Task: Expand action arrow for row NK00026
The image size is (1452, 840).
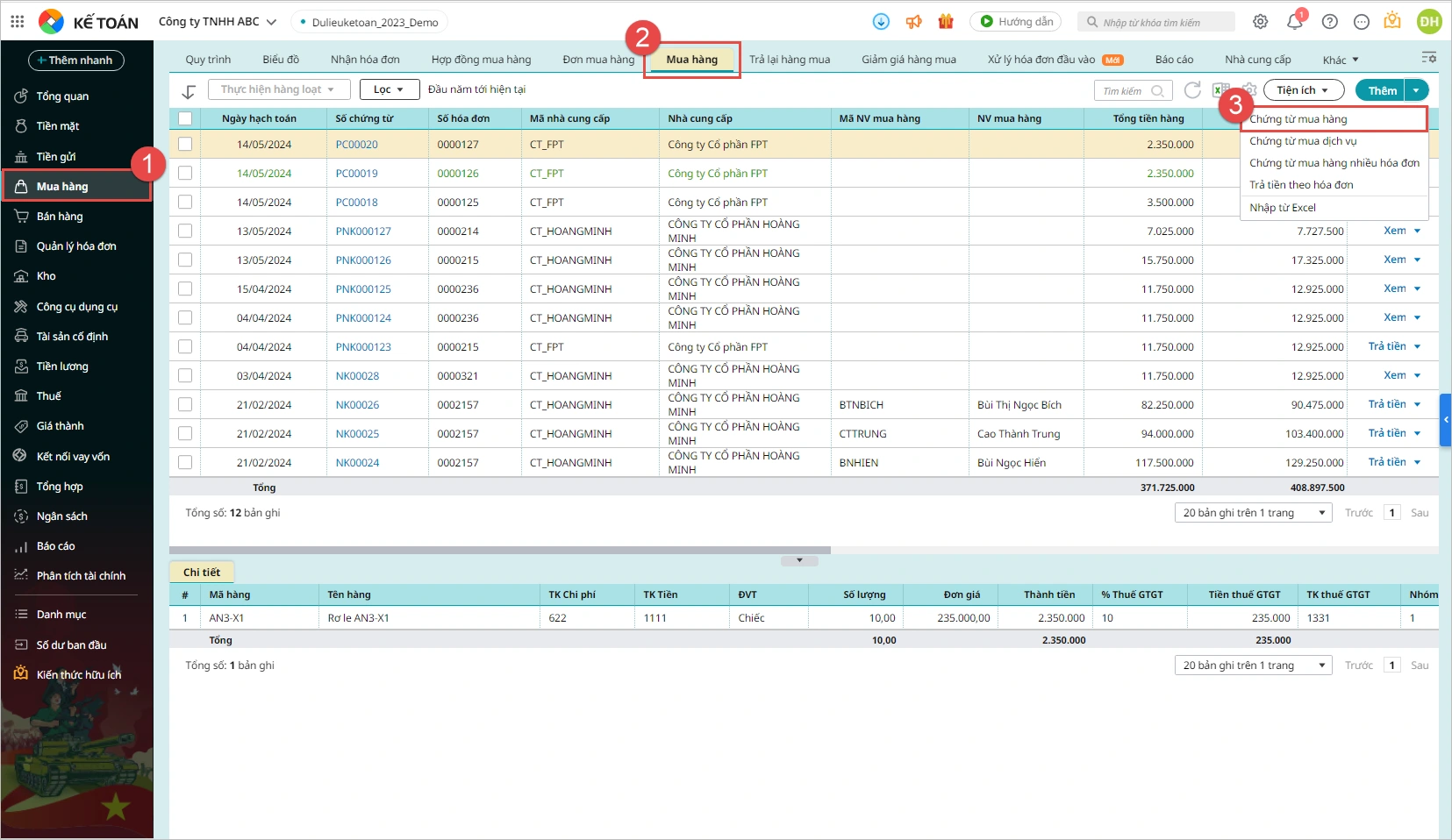Action: point(1418,404)
